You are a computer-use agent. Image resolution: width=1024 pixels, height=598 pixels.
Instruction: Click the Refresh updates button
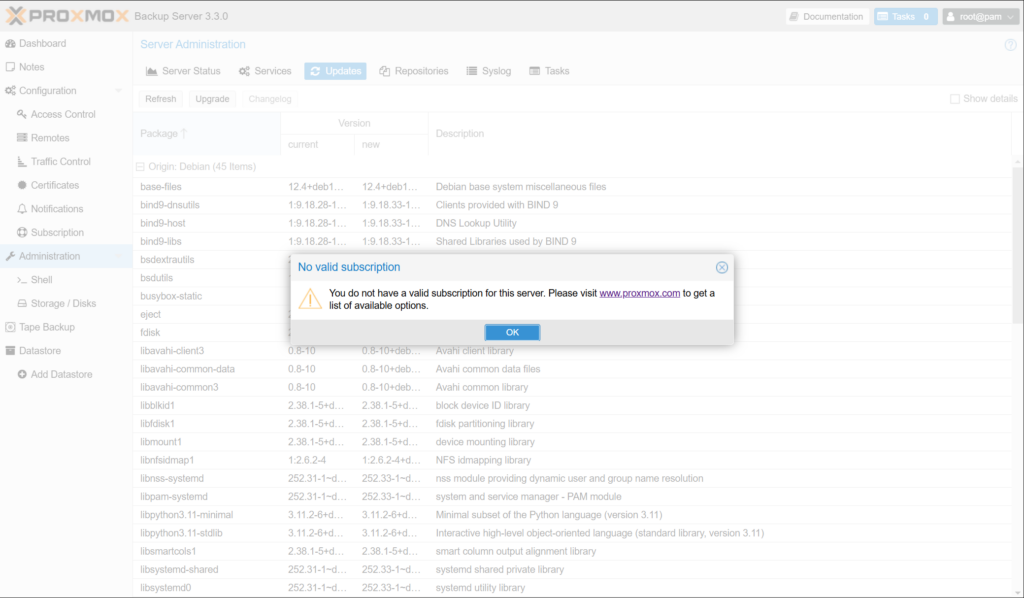pos(160,99)
